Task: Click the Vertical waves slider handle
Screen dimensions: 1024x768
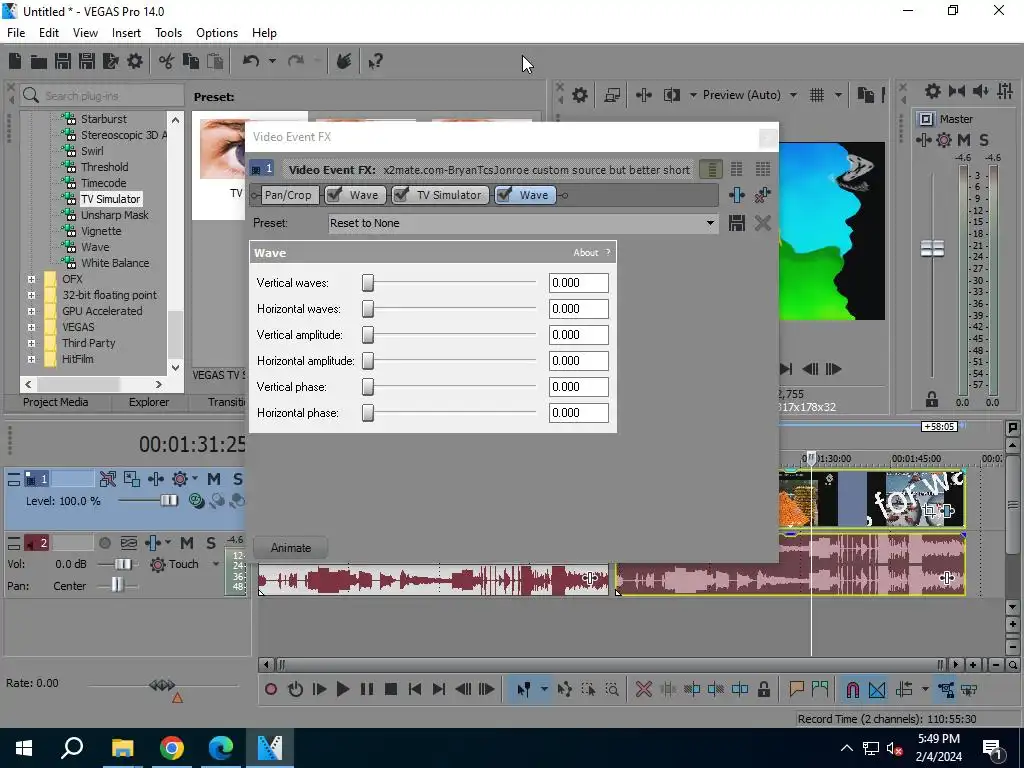Action: tap(368, 283)
